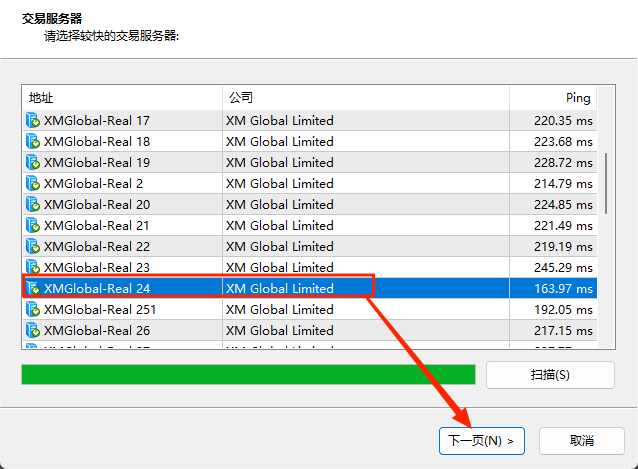Click the 192.05 ms ping value
Screen dimensions: 638x469
564,310
